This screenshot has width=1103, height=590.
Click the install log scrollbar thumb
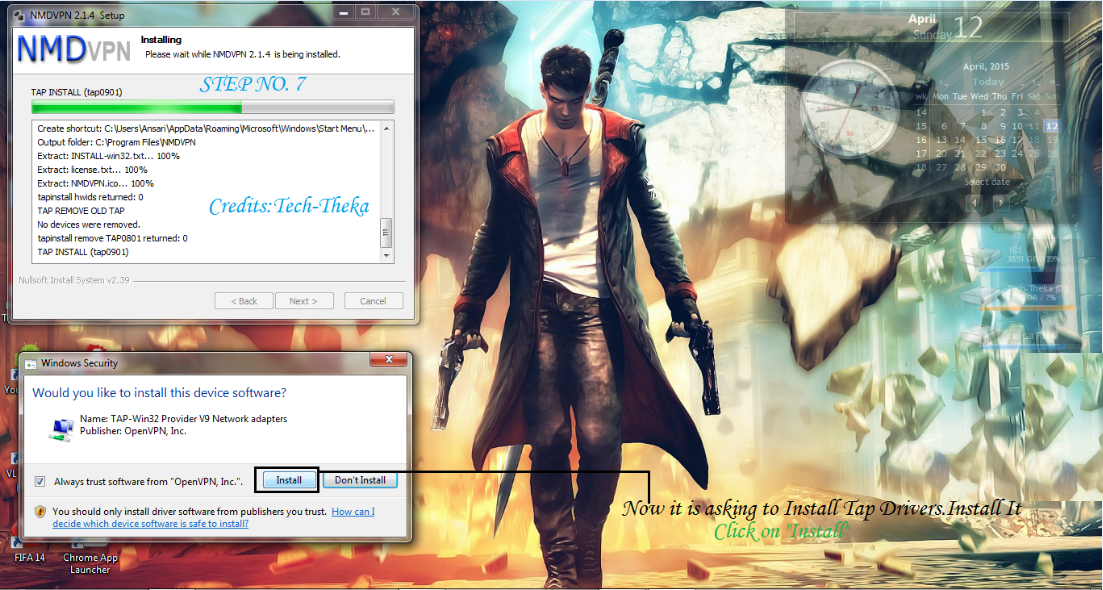point(386,232)
